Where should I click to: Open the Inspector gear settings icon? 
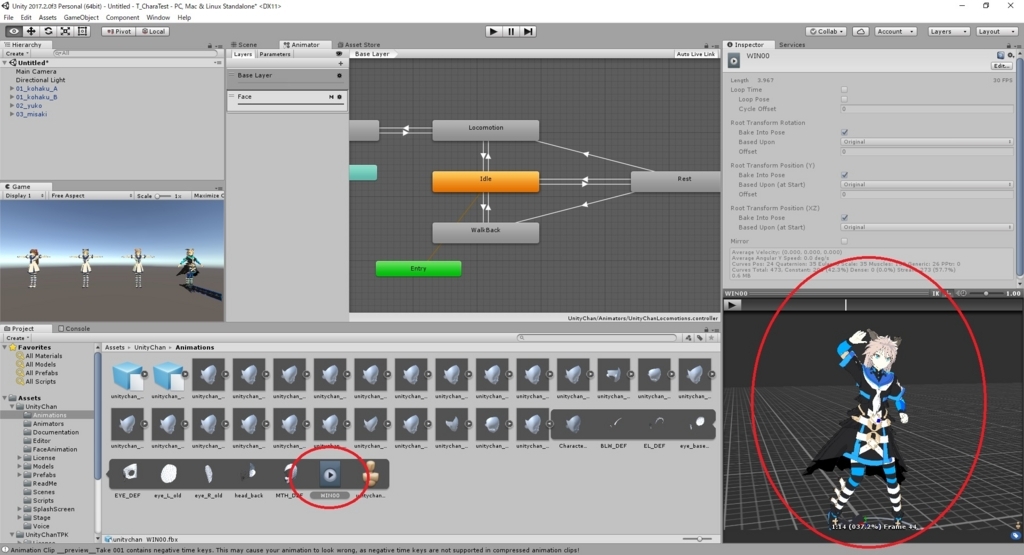coord(1011,56)
